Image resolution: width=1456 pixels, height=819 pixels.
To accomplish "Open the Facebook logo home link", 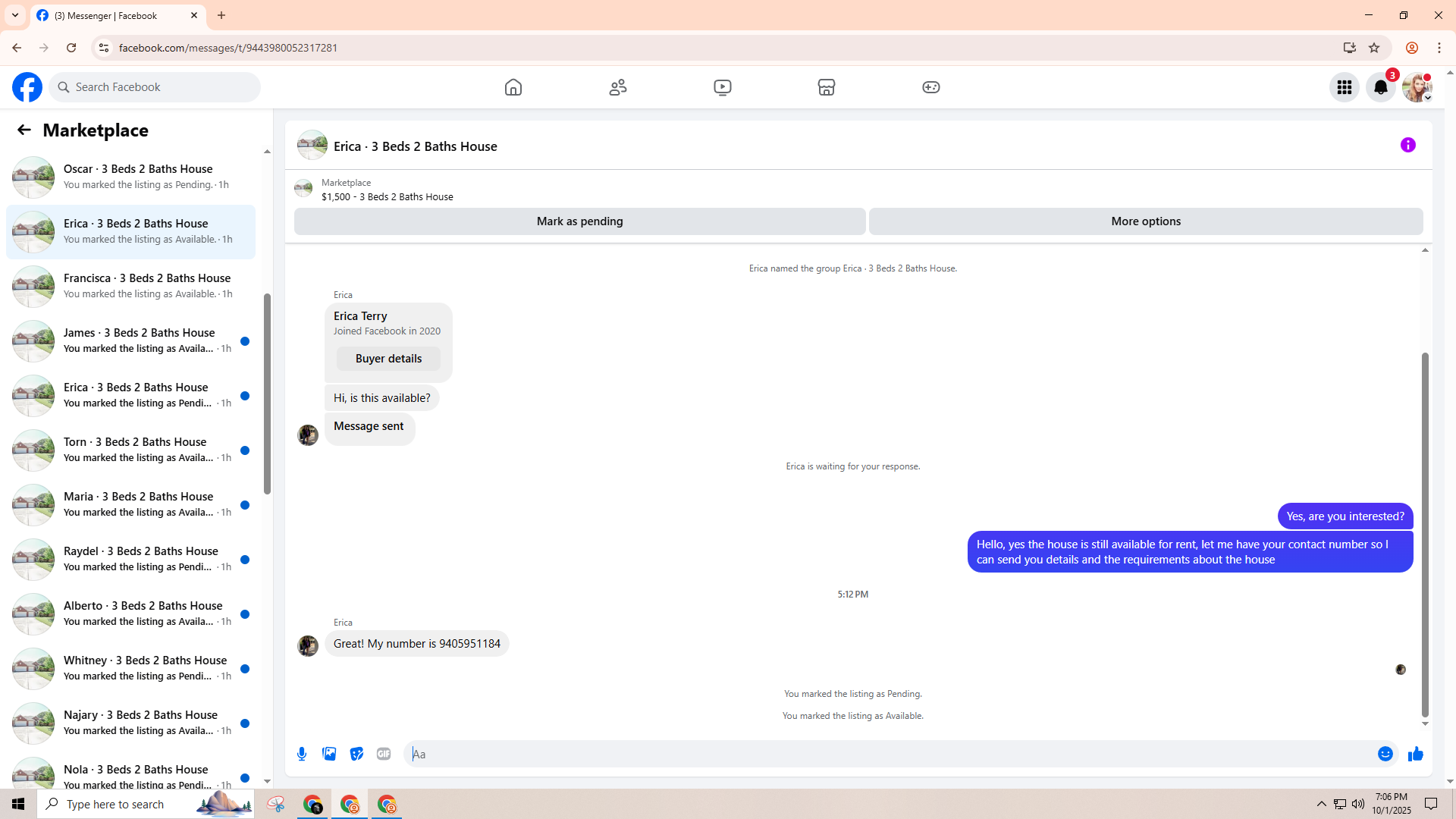I will (x=27, y=87).
